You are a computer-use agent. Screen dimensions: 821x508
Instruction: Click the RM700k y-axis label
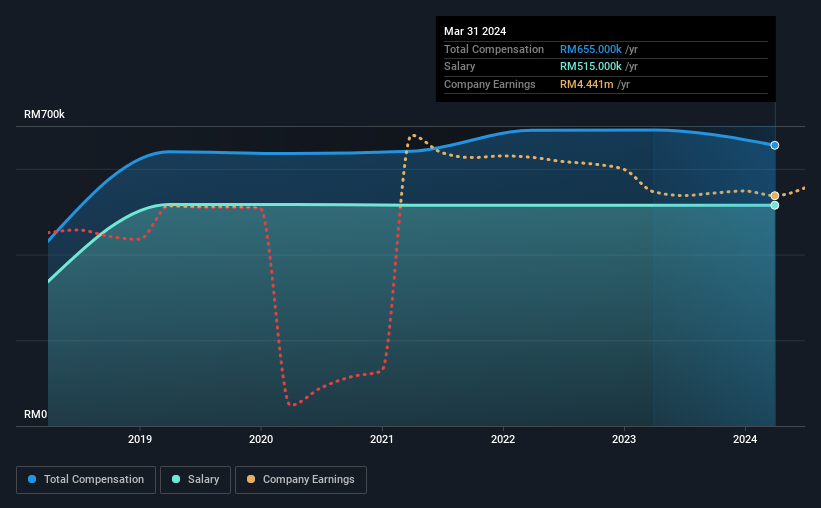[45, 114]
